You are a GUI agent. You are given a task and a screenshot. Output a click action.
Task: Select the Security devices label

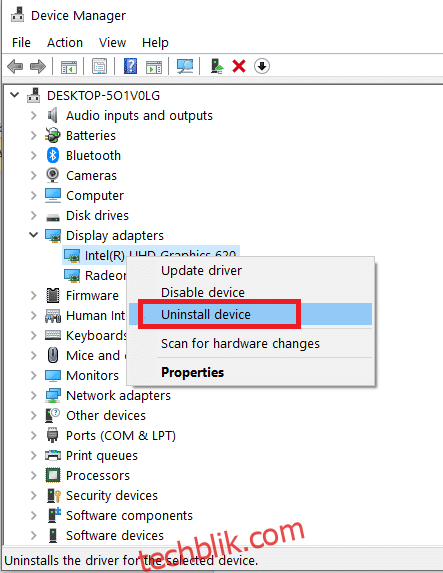pos(112,496)
